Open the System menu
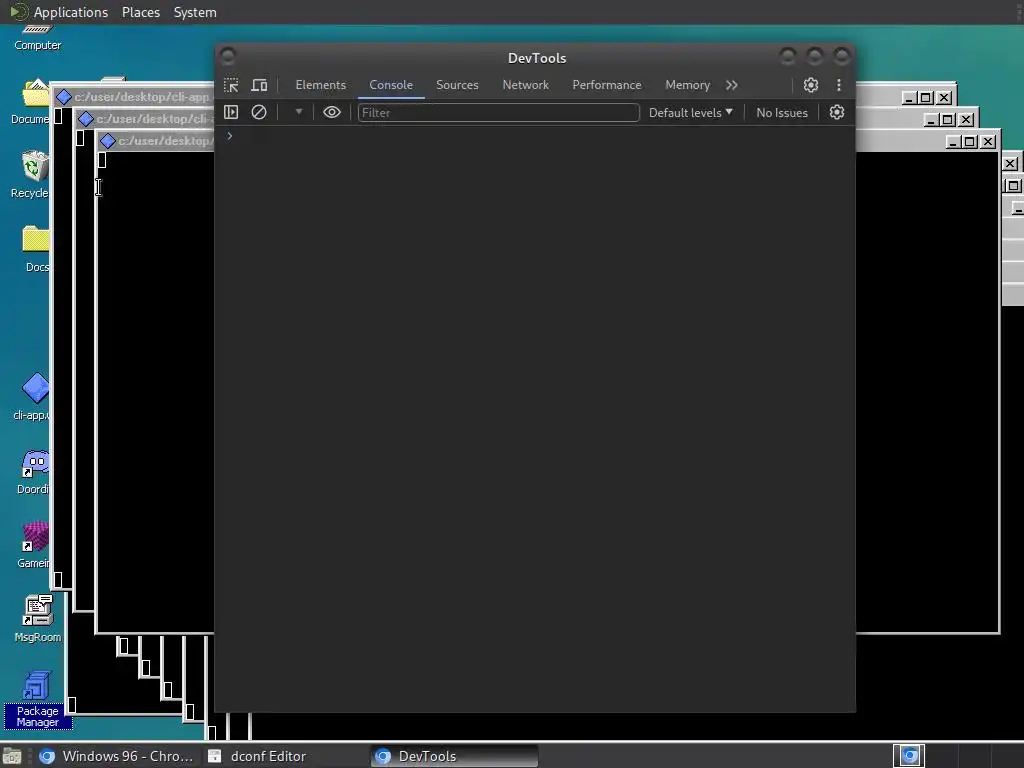Image resolution: width=1024 pixels, height=768 pixels. [195, 12]
